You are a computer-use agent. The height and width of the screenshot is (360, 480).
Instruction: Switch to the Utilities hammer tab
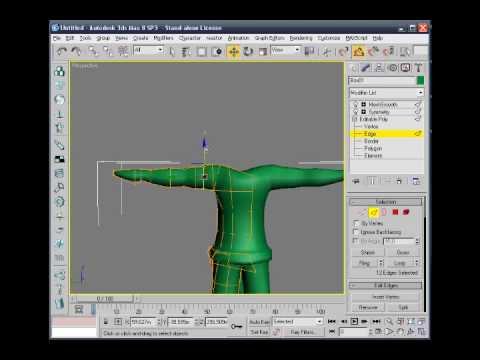(x=418, y=68)
